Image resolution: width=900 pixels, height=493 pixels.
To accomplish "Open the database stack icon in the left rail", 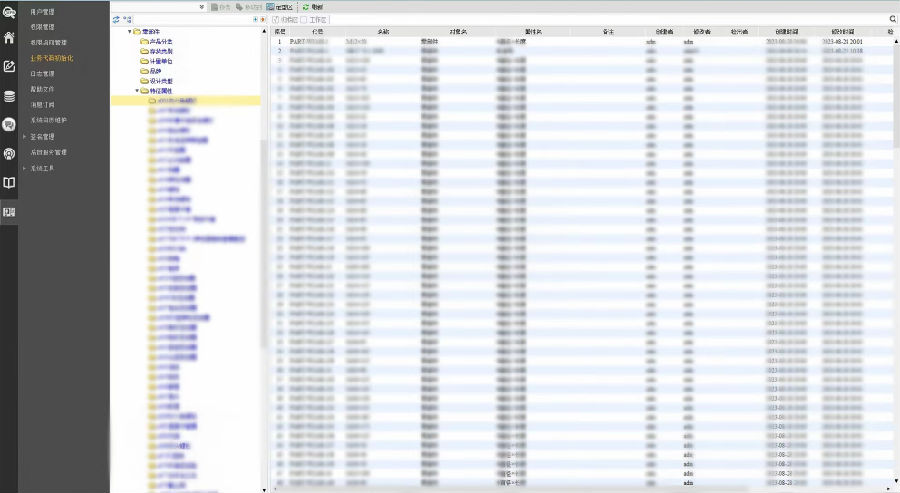I will tap(9, 96).
